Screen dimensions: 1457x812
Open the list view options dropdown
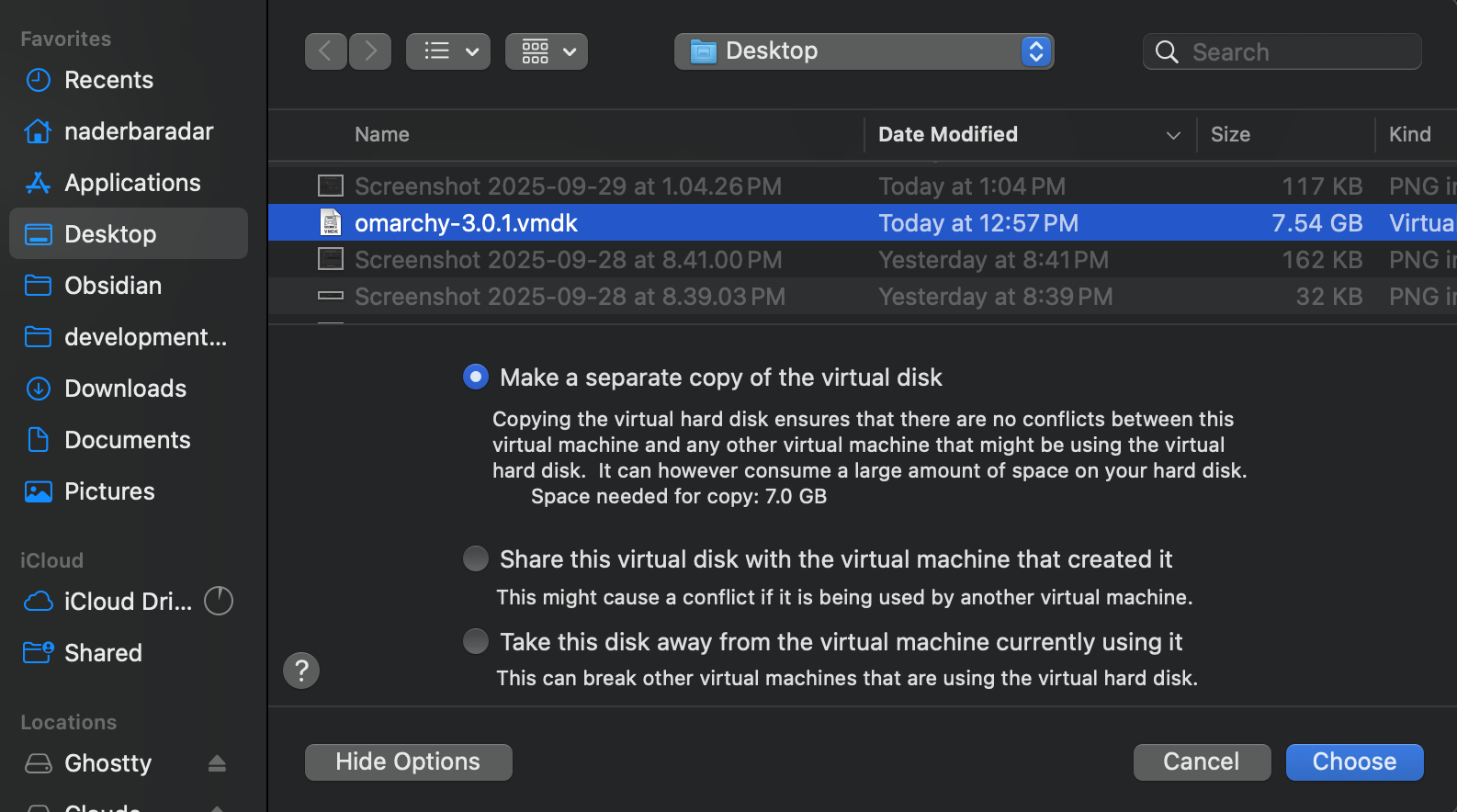point(448,51)
